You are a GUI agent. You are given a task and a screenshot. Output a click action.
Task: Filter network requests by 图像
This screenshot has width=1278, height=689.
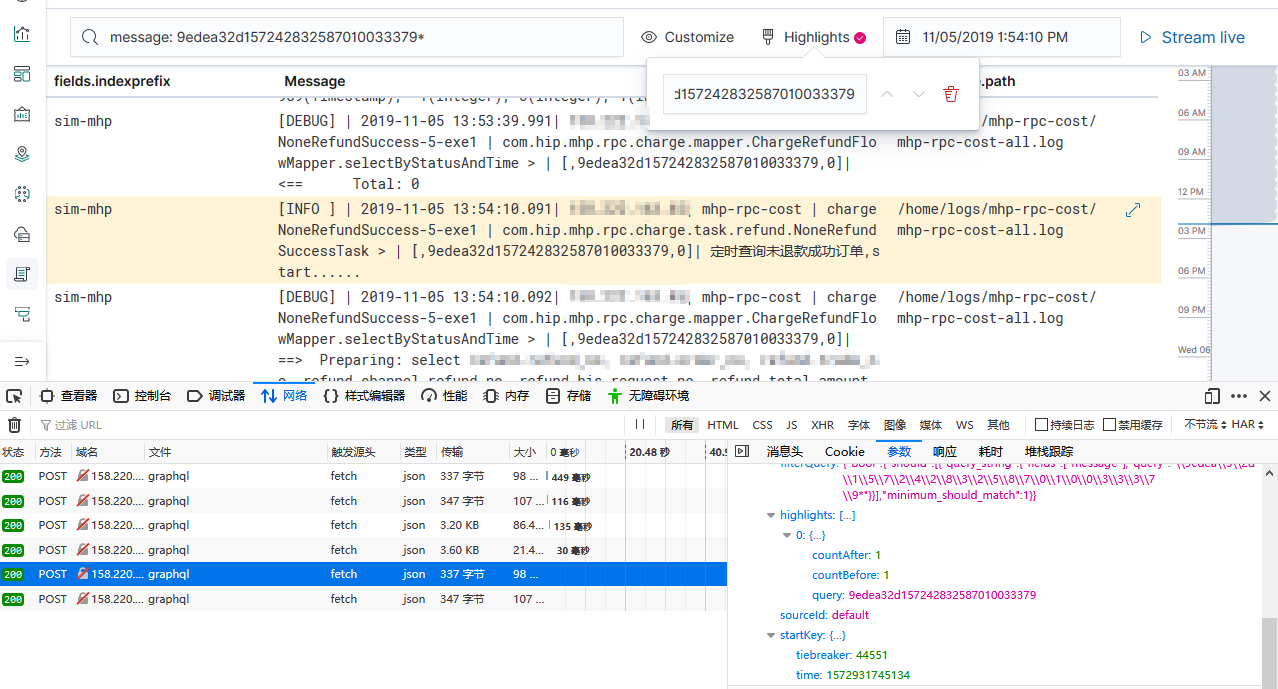tap(895, 425)
